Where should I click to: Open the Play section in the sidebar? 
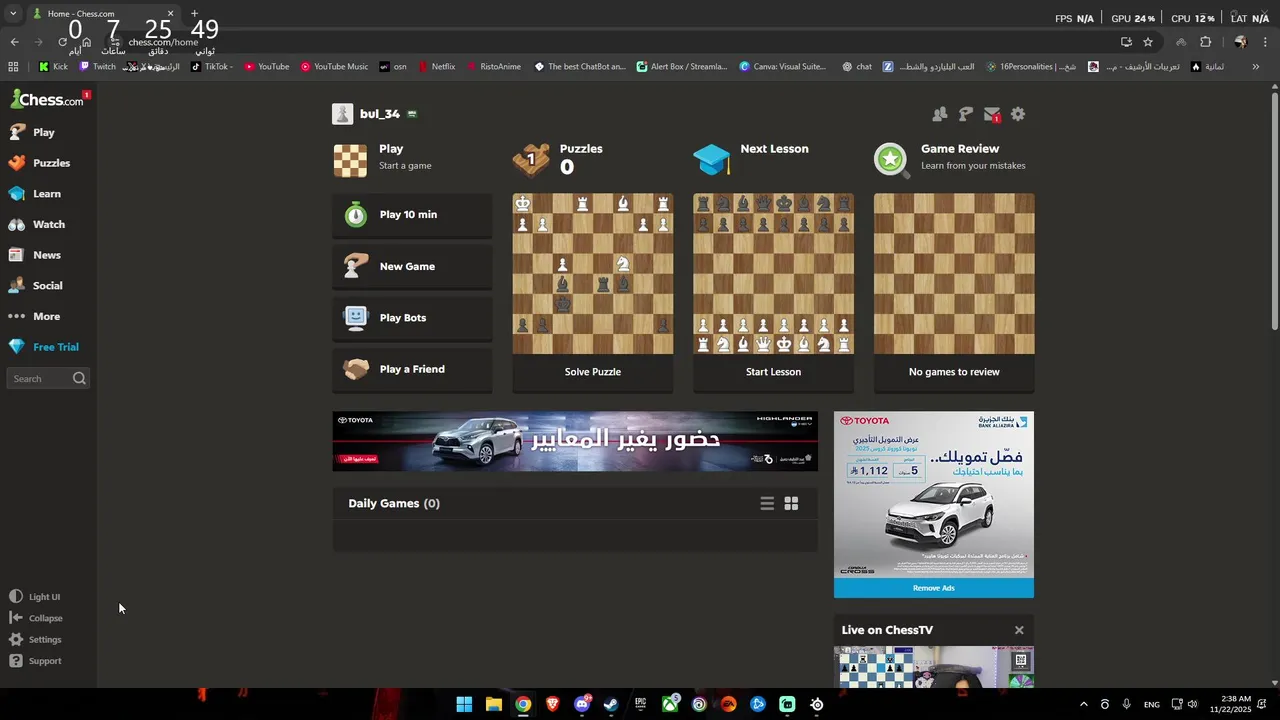pyautogui.click(x=48, y=132)
